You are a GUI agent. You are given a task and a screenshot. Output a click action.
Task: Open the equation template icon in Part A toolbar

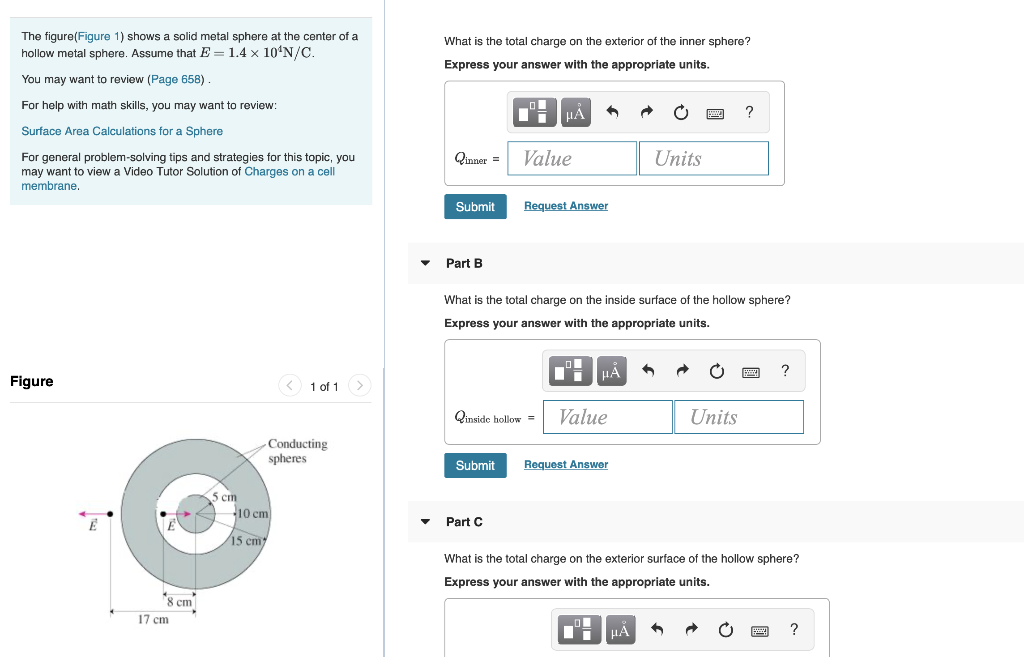(534, 112)
